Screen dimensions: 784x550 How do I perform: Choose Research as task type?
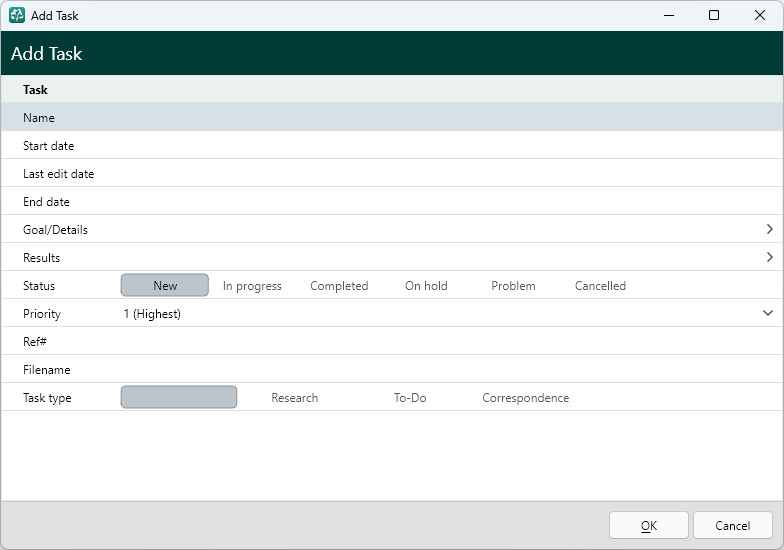294,398
